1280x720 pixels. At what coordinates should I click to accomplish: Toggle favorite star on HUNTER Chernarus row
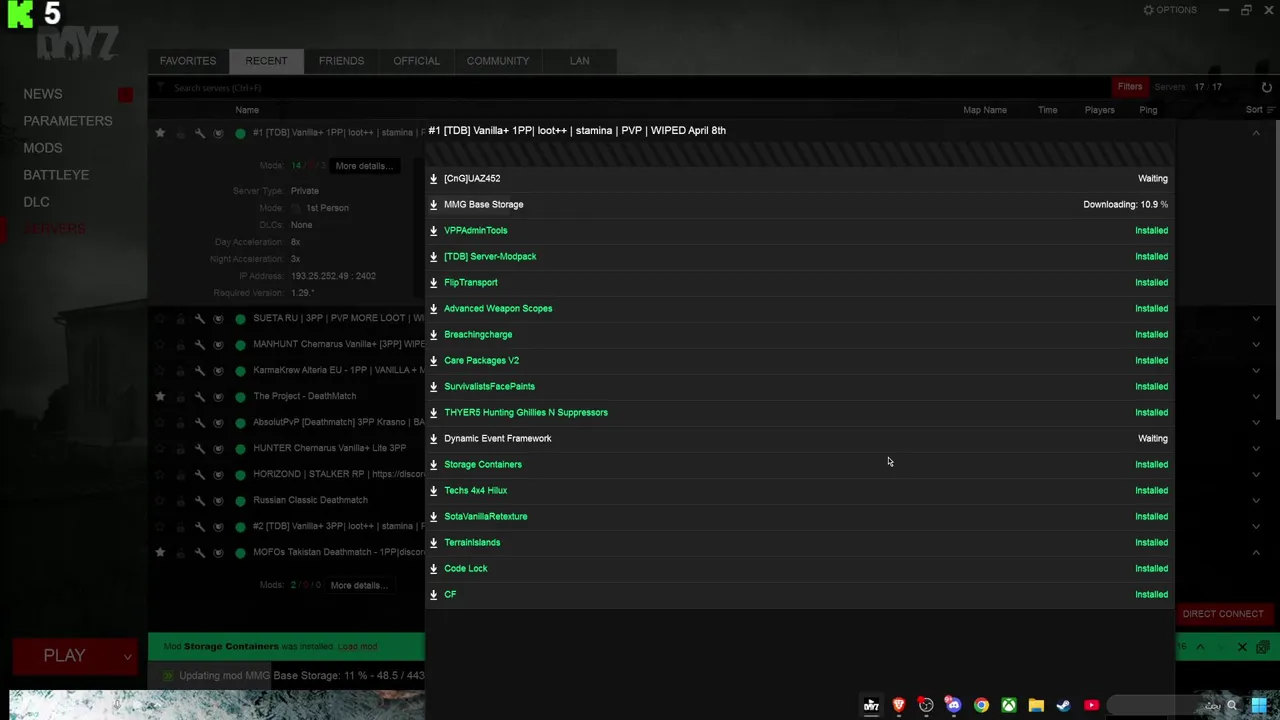pos(160,448)
